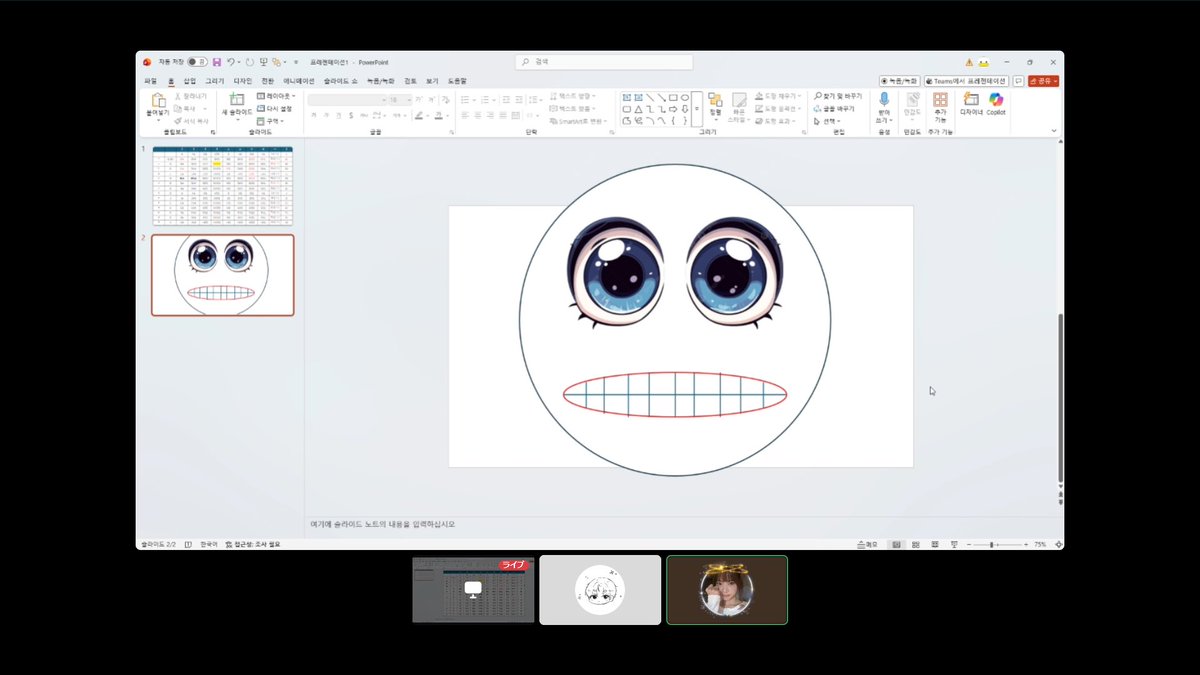Click the 새 슬라이드 (New Slide) icon
Screen dimensions: 1200x675
pos(236,100)
